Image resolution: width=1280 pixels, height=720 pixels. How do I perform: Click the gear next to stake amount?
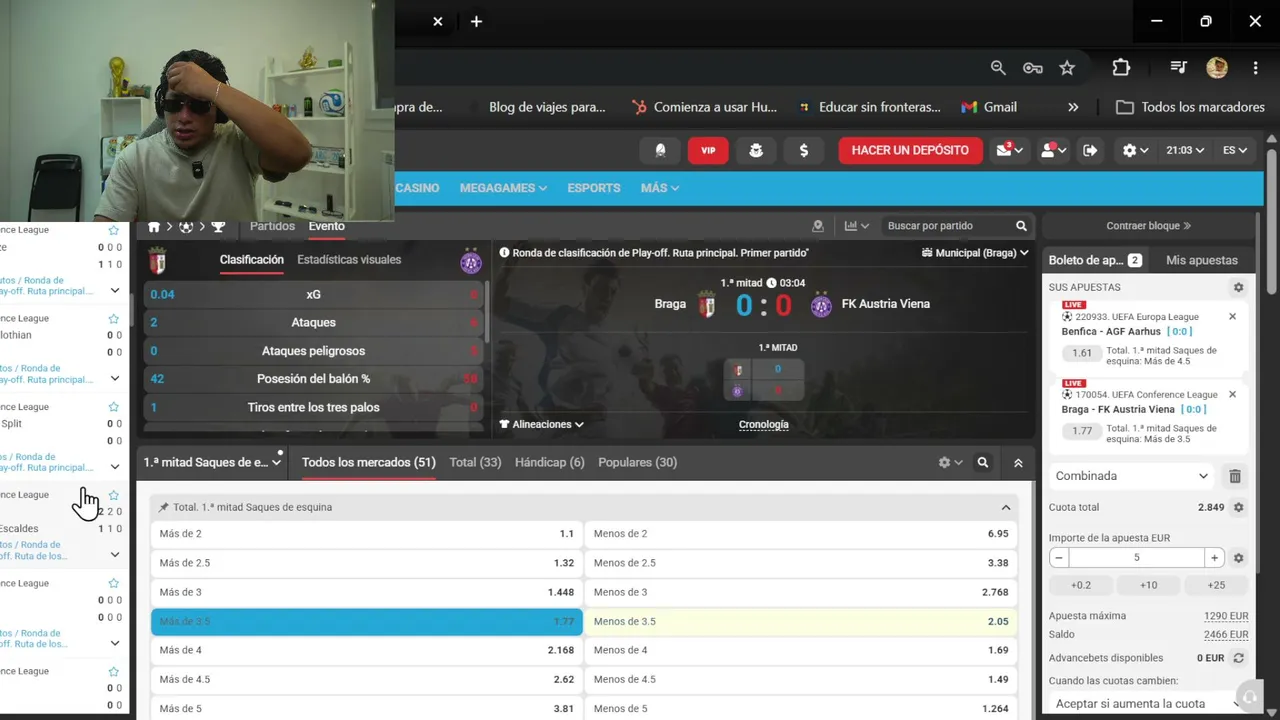1238,558
